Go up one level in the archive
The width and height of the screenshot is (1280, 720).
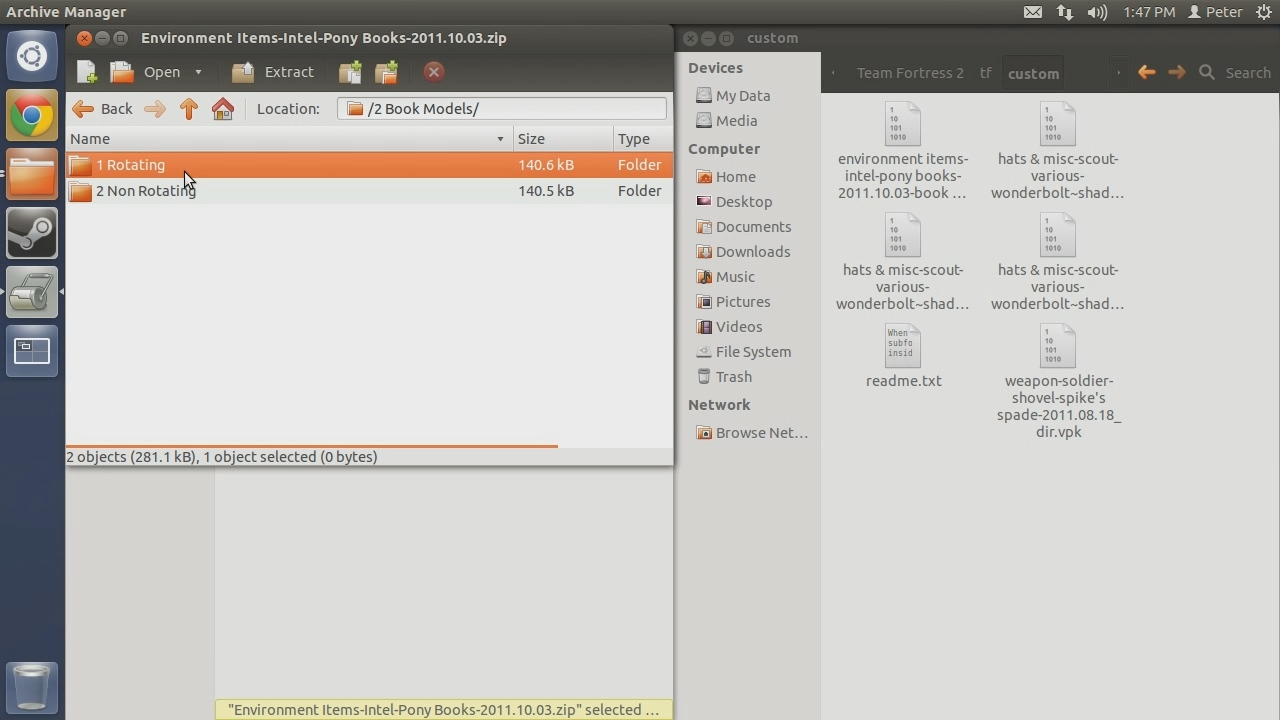pyautogui.click(x=188, y=109)
